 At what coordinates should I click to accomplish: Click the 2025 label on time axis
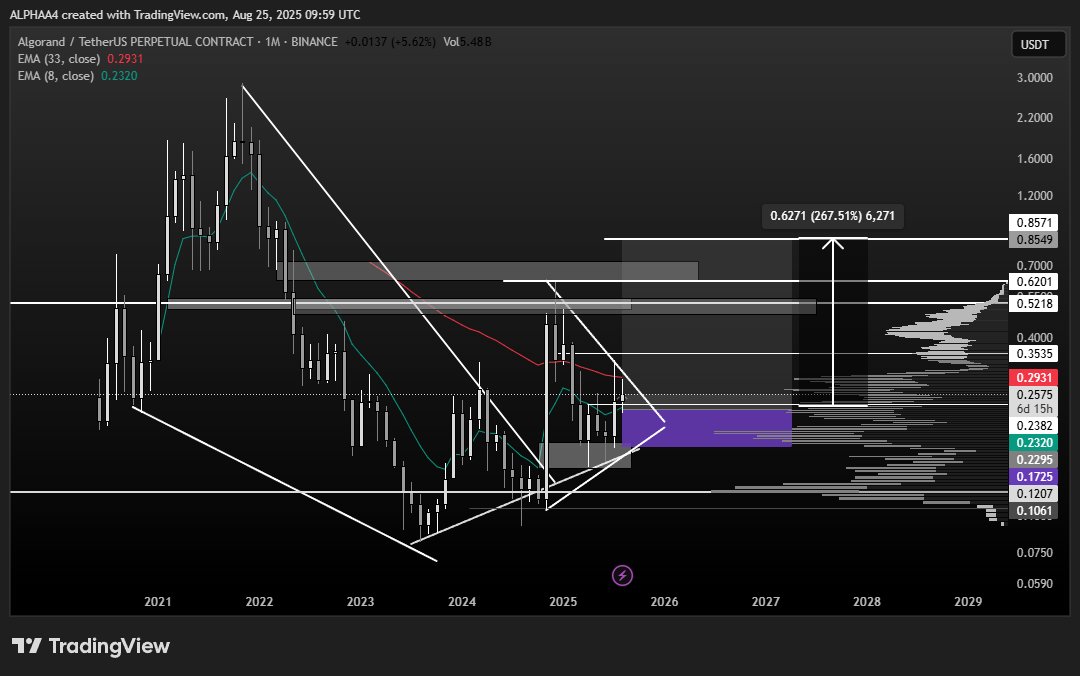[x=563, y=602]
